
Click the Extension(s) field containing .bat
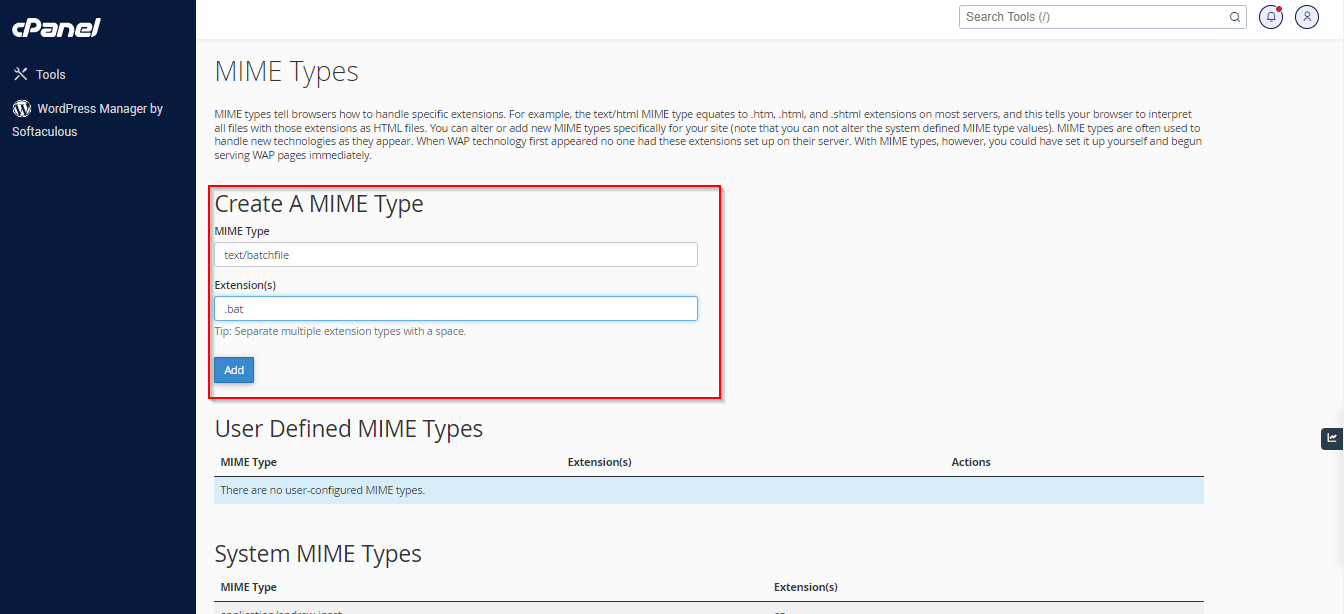point(456,309)
